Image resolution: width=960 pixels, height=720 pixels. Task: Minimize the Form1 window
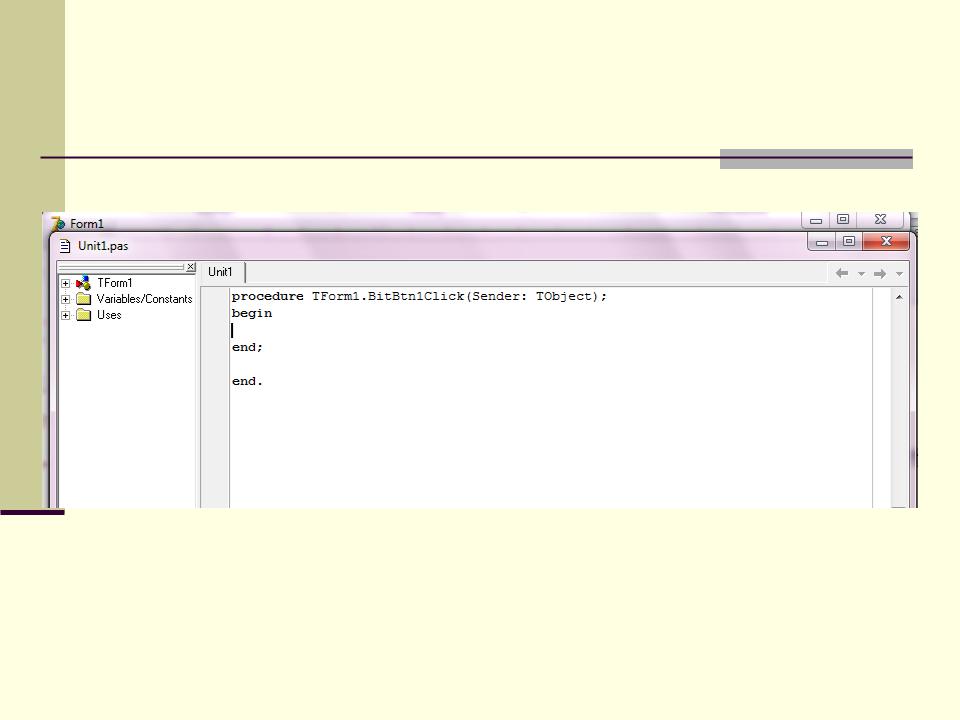click(x=816, y=220)
